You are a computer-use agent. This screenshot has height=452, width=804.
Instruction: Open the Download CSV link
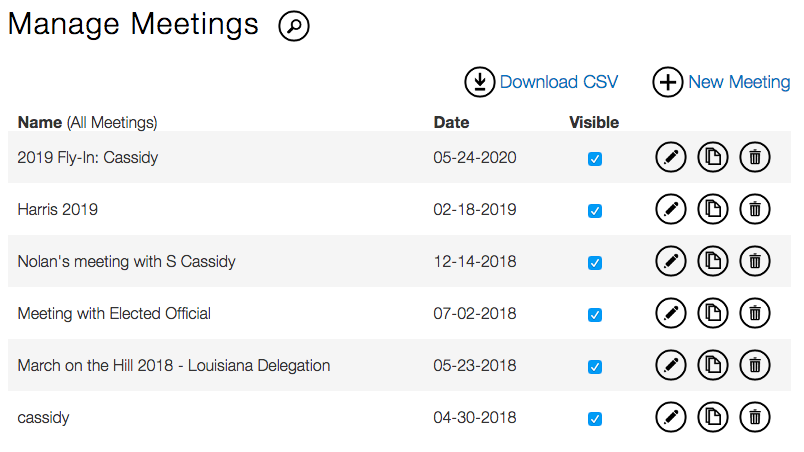pyautogui.click(x=559, y=82)
